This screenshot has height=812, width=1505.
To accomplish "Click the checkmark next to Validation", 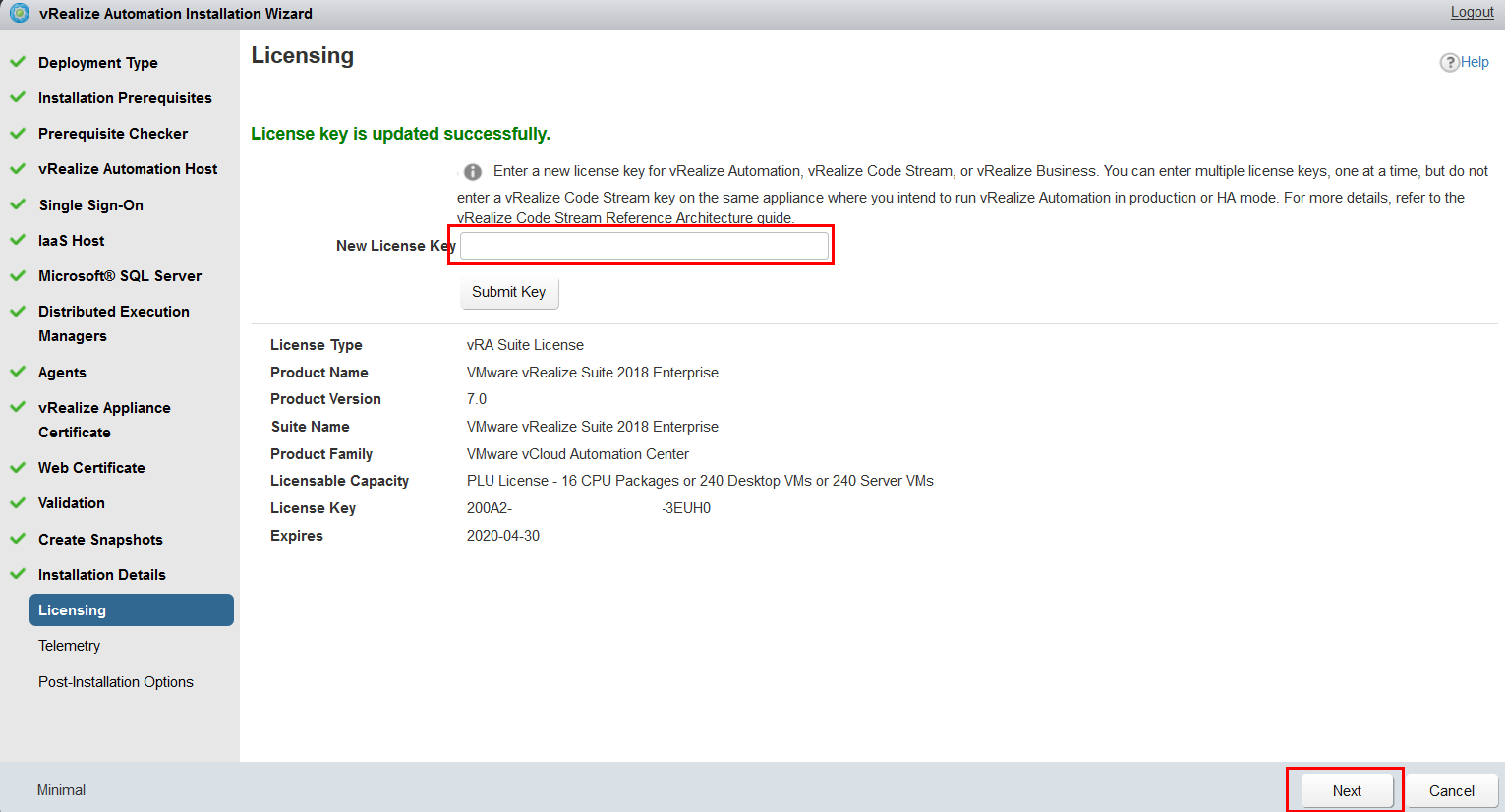I will [x=18, y=502].
